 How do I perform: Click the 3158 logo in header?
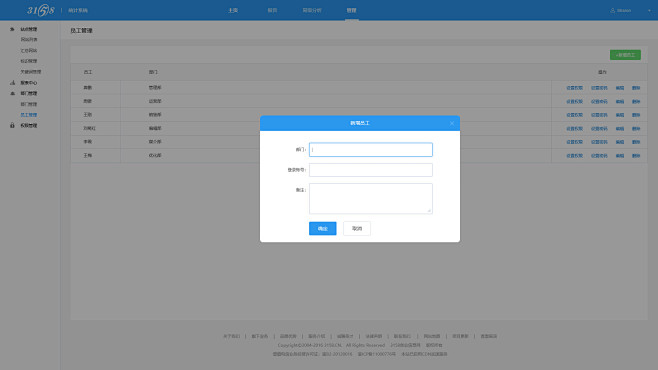click(41, 10)
